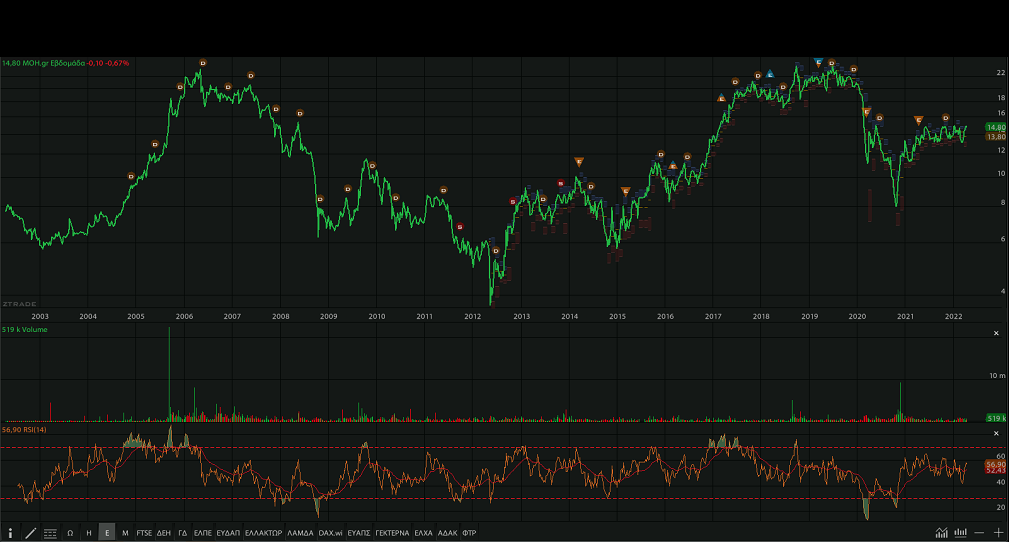Viewport: 1009px width, 542px height.
Task: Open the chart indicators icon
Action: click(x=941, y=533)
